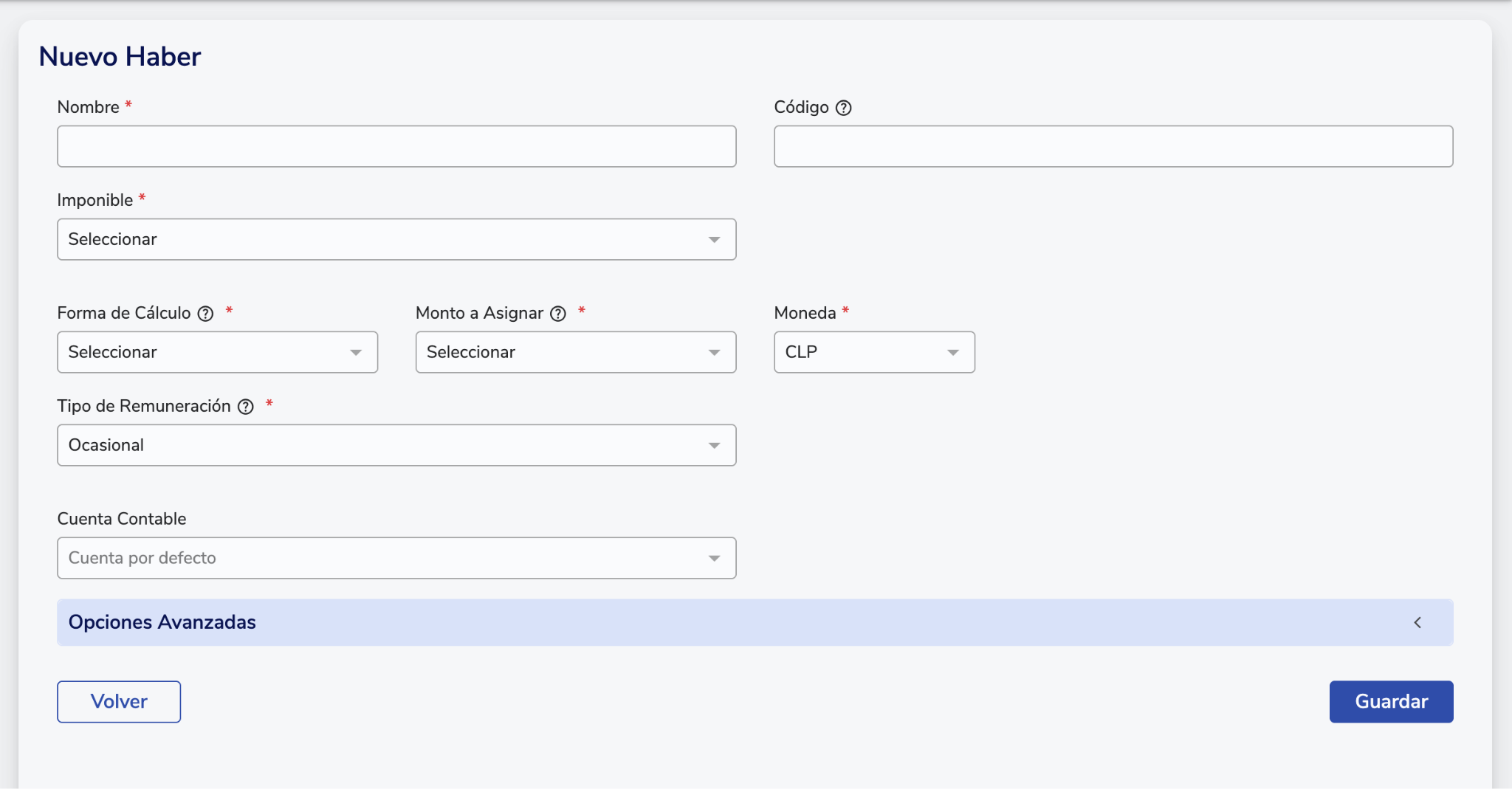Open the Tipo de Remuneración dropdown showing Ocasional
Image resolution: width=1512 pixels, height=789 pixels.
[396, 445]
